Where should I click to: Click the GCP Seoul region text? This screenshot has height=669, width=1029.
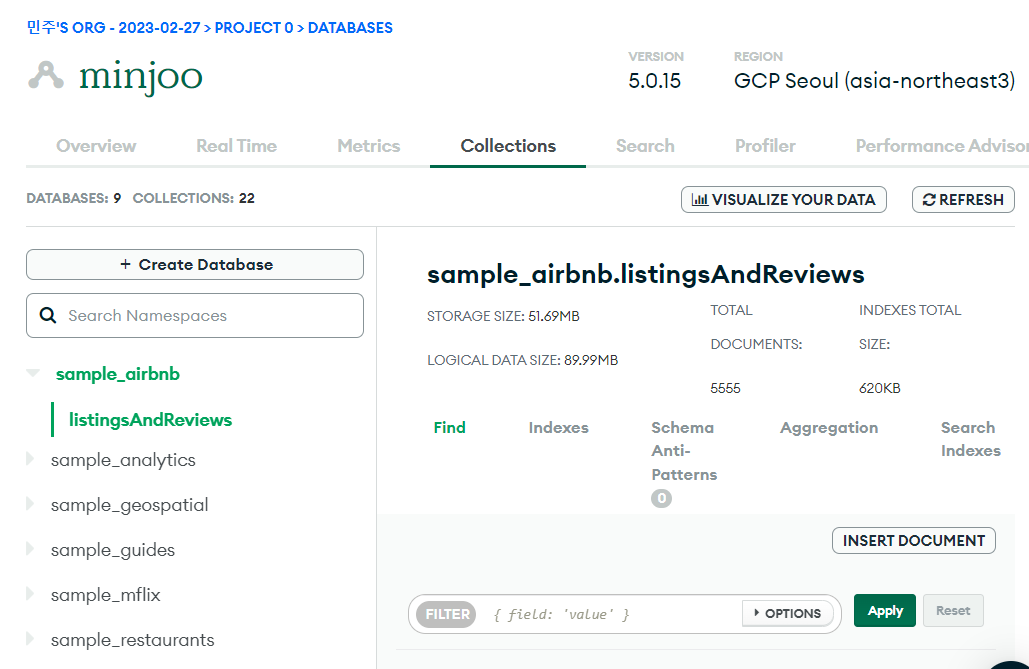point(874,81)
